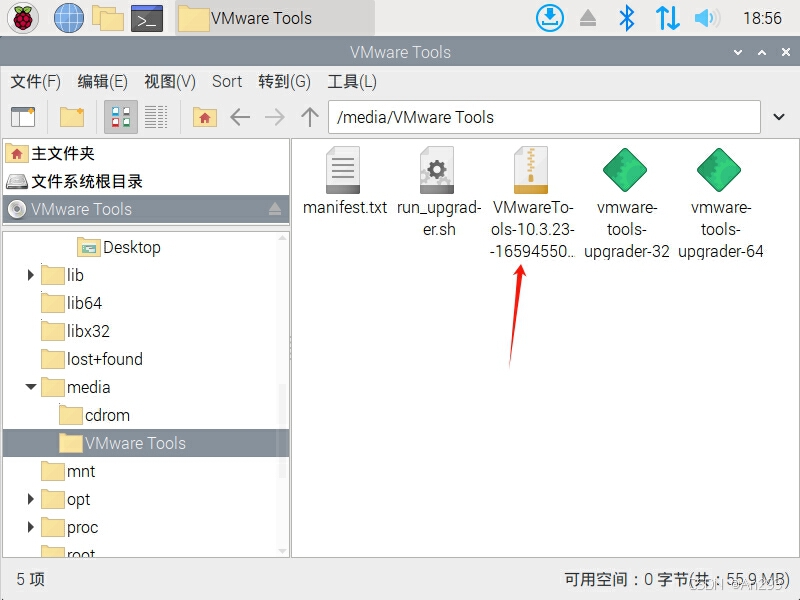Open the network up-down arrows tray icon

click(667, 18)
